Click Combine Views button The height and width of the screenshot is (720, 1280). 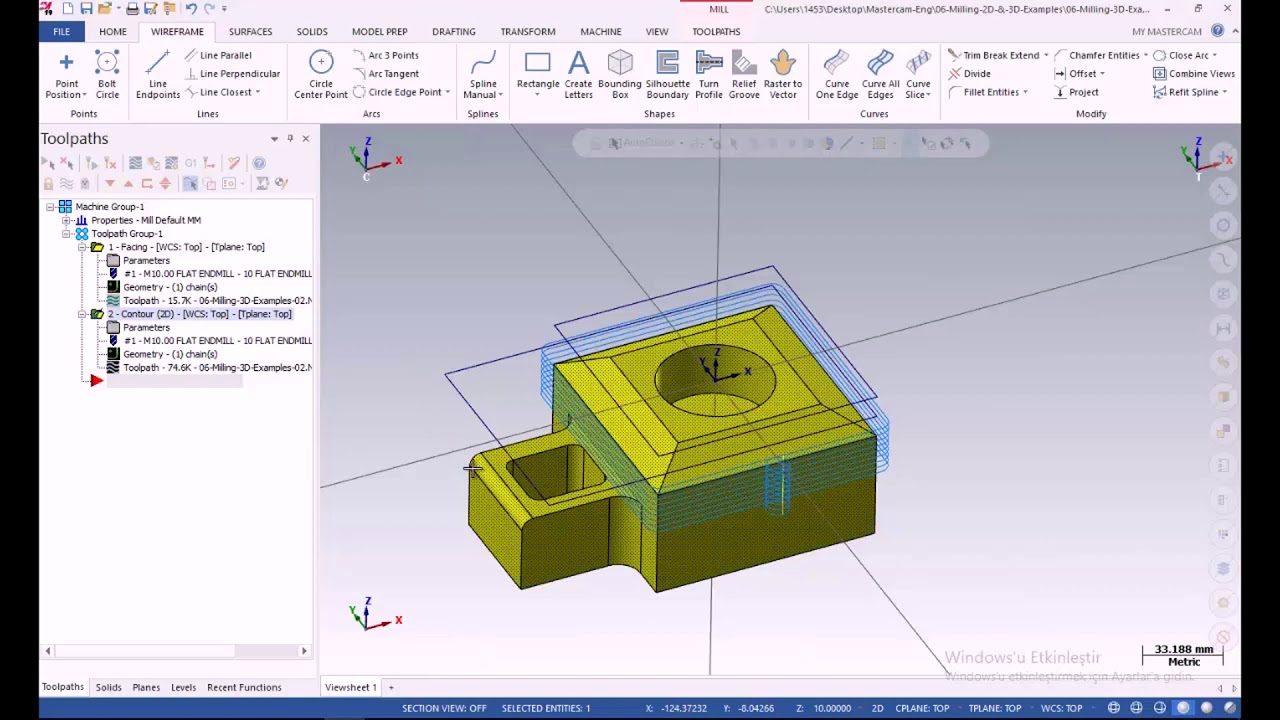coord(1194,73)
